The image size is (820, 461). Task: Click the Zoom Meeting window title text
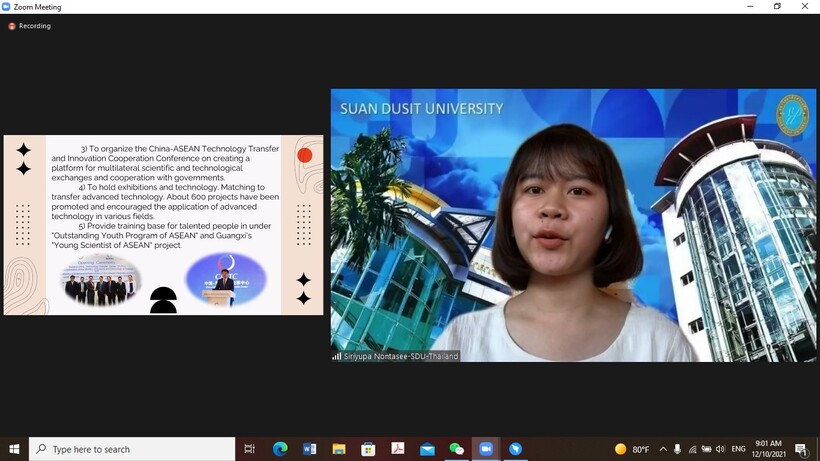click(37, 7)
